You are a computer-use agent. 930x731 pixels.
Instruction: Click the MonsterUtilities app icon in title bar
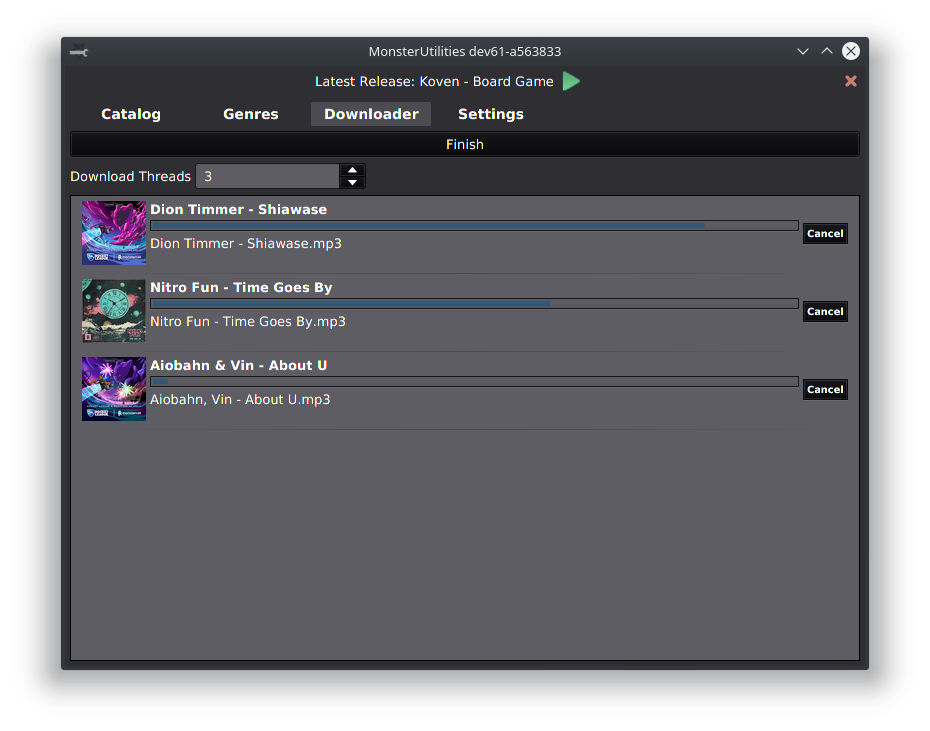[79, 52]
